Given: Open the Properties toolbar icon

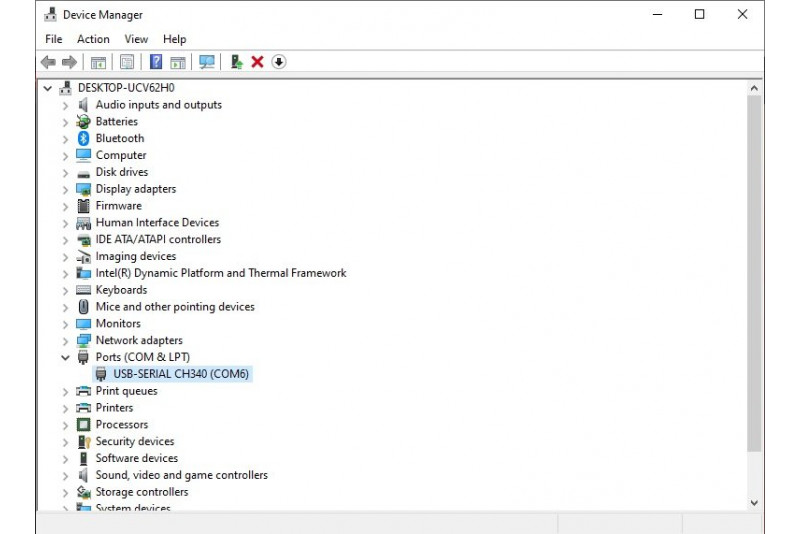Looking at the screenshot, I should (x=127, y=62).
